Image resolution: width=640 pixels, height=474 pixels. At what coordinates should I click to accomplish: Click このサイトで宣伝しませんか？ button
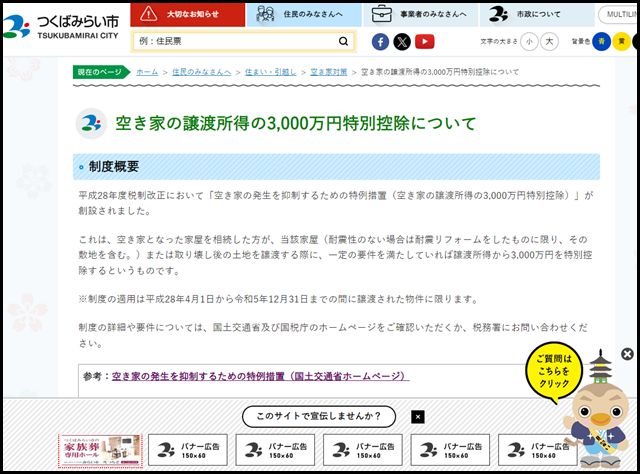tap(319, 416)
